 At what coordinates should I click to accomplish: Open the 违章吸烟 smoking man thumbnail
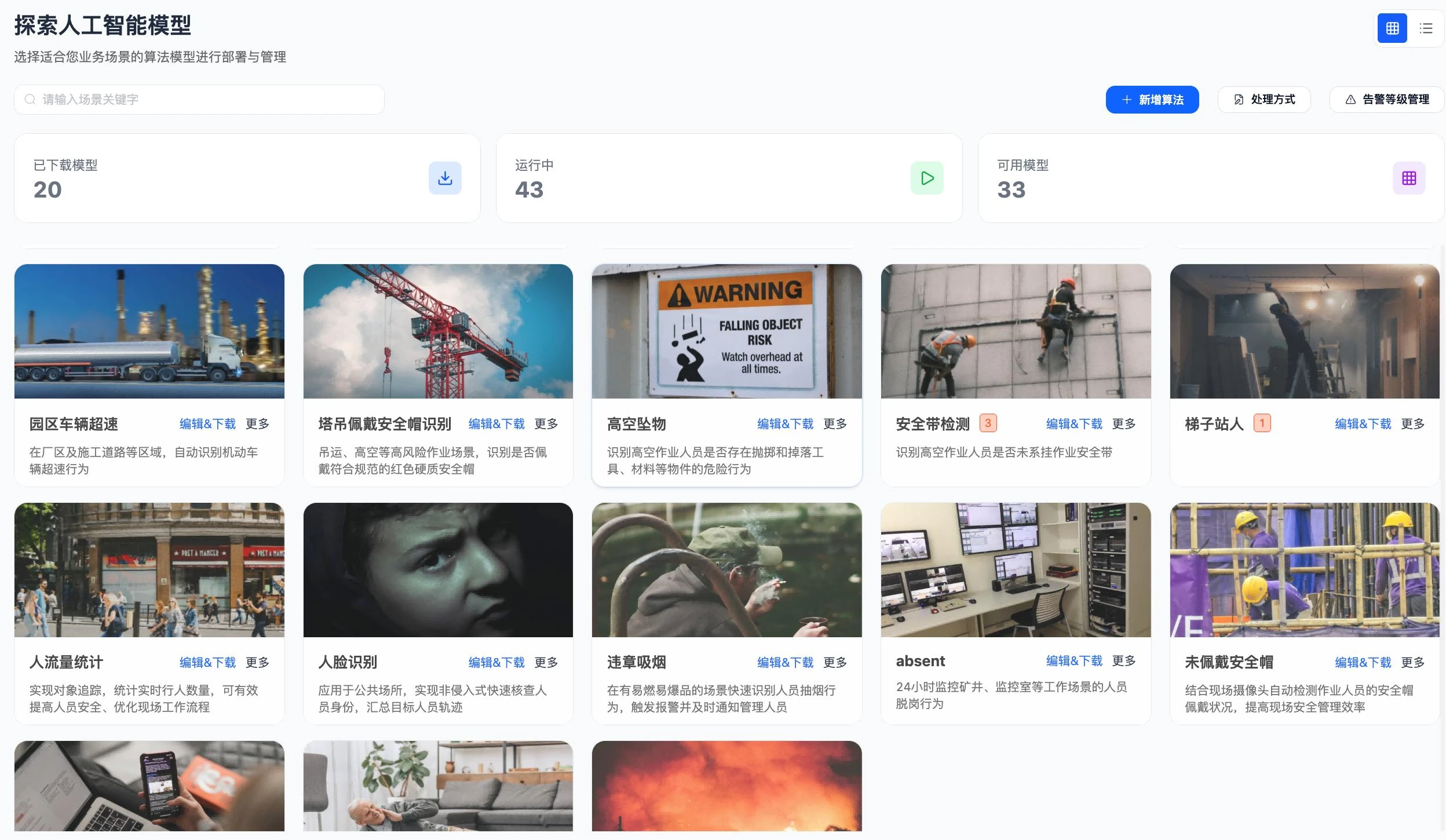(x=727, y=570)
